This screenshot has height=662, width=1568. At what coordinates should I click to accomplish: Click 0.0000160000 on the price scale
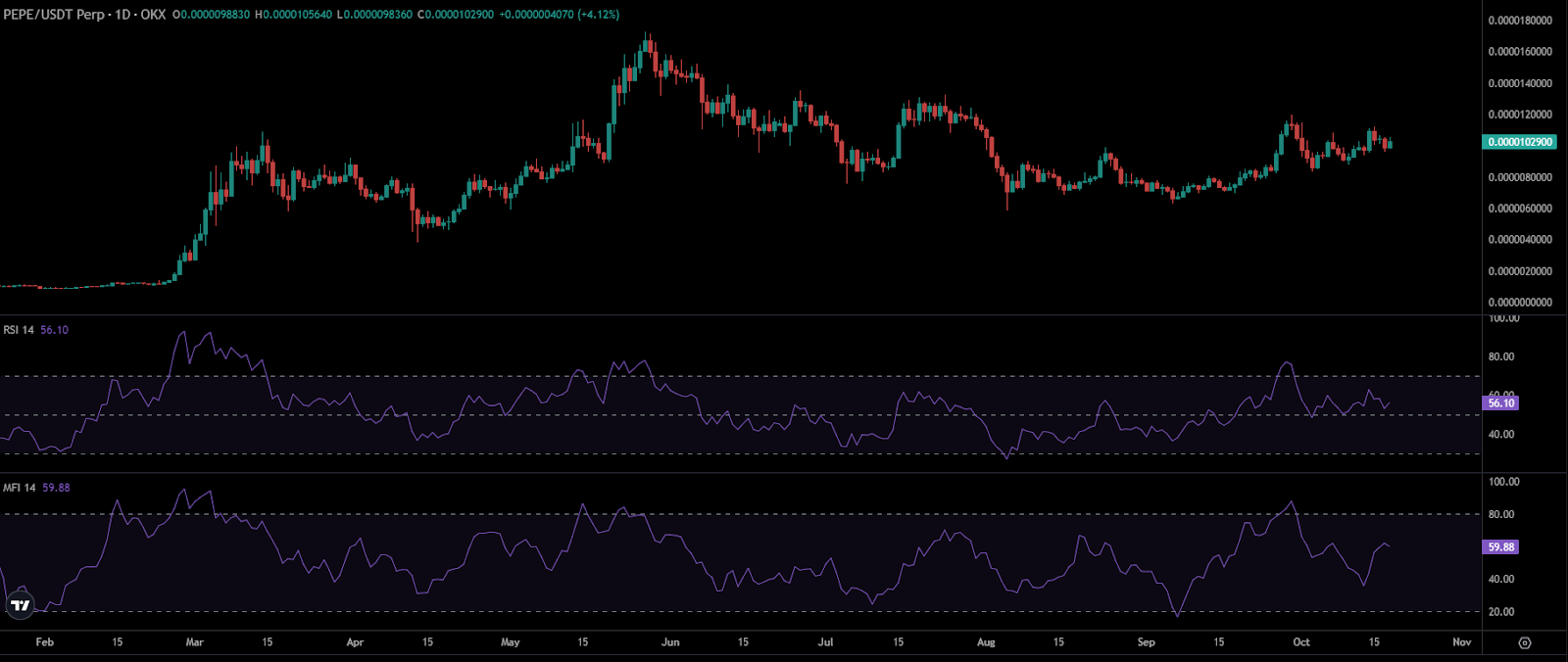coord(1520,52)
